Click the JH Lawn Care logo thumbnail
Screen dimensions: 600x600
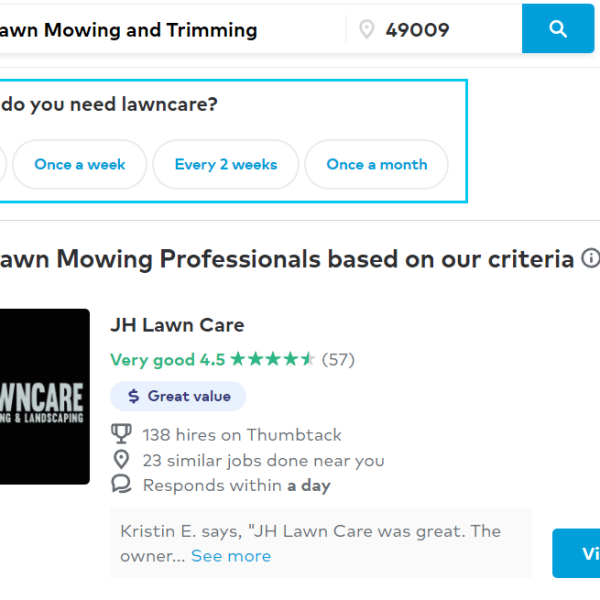pos(45,396)
